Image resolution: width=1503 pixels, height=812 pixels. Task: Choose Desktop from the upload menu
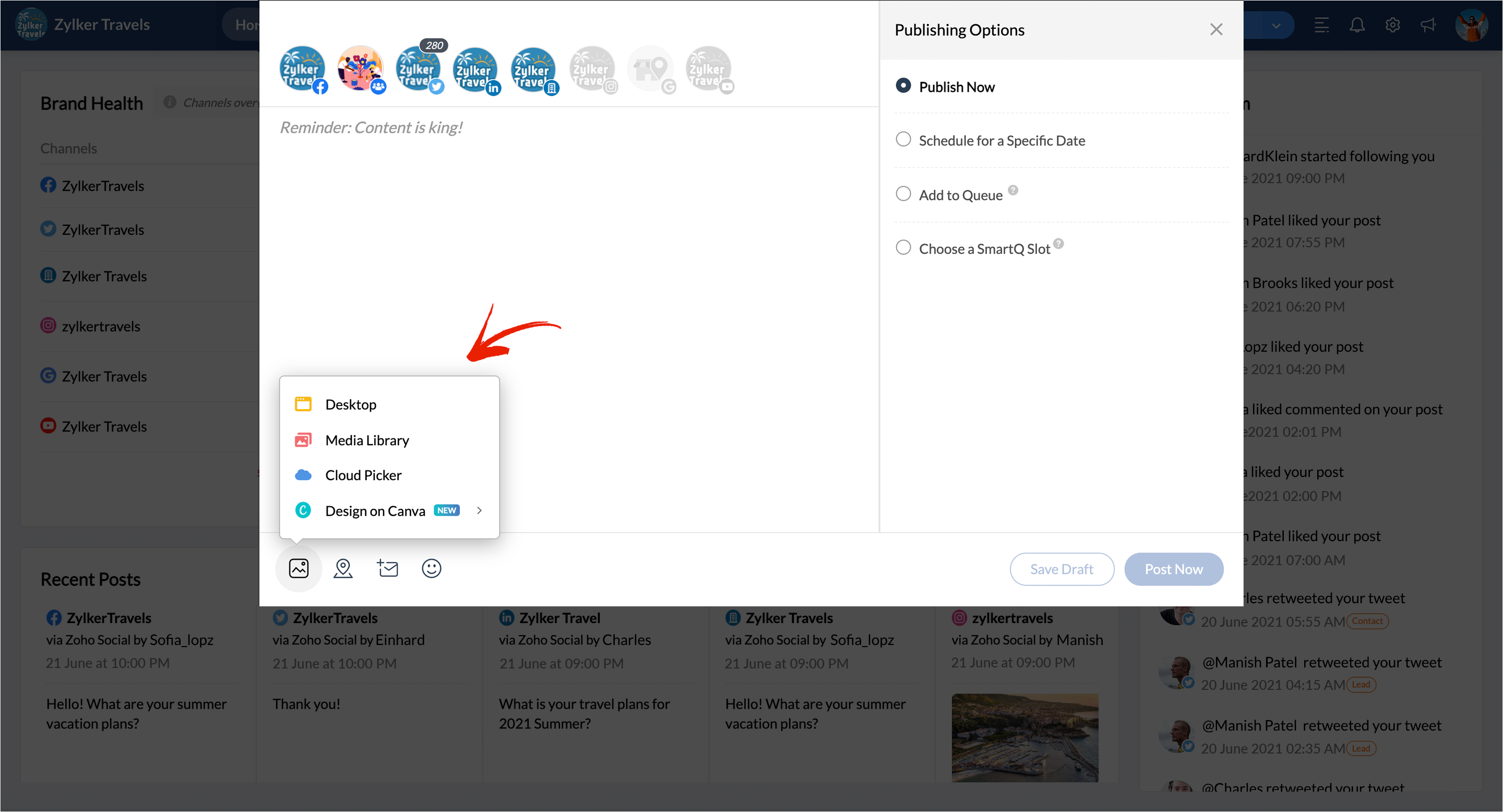click(x=351, y=404)
